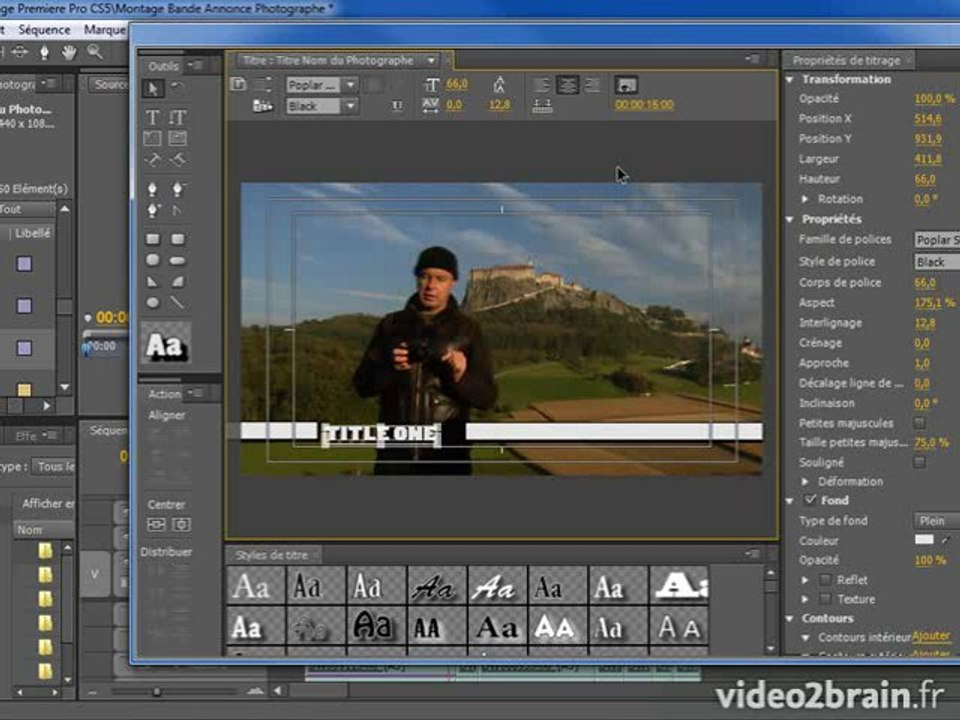Click the title duration 00:00:15:00 timecode
This screenshot has width=960, height=720.
click(644, 105)
